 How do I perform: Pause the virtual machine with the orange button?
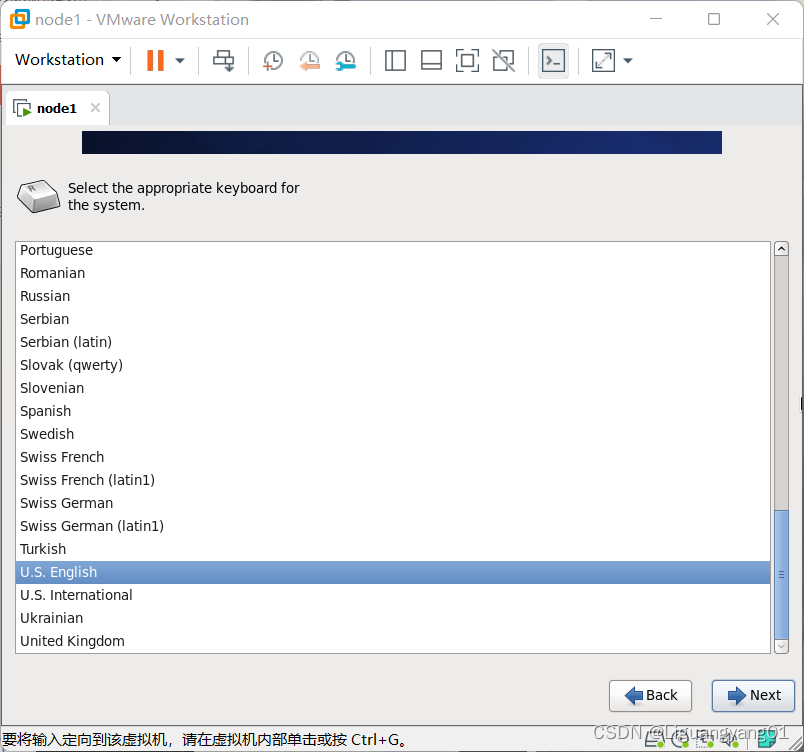(155, 60)
